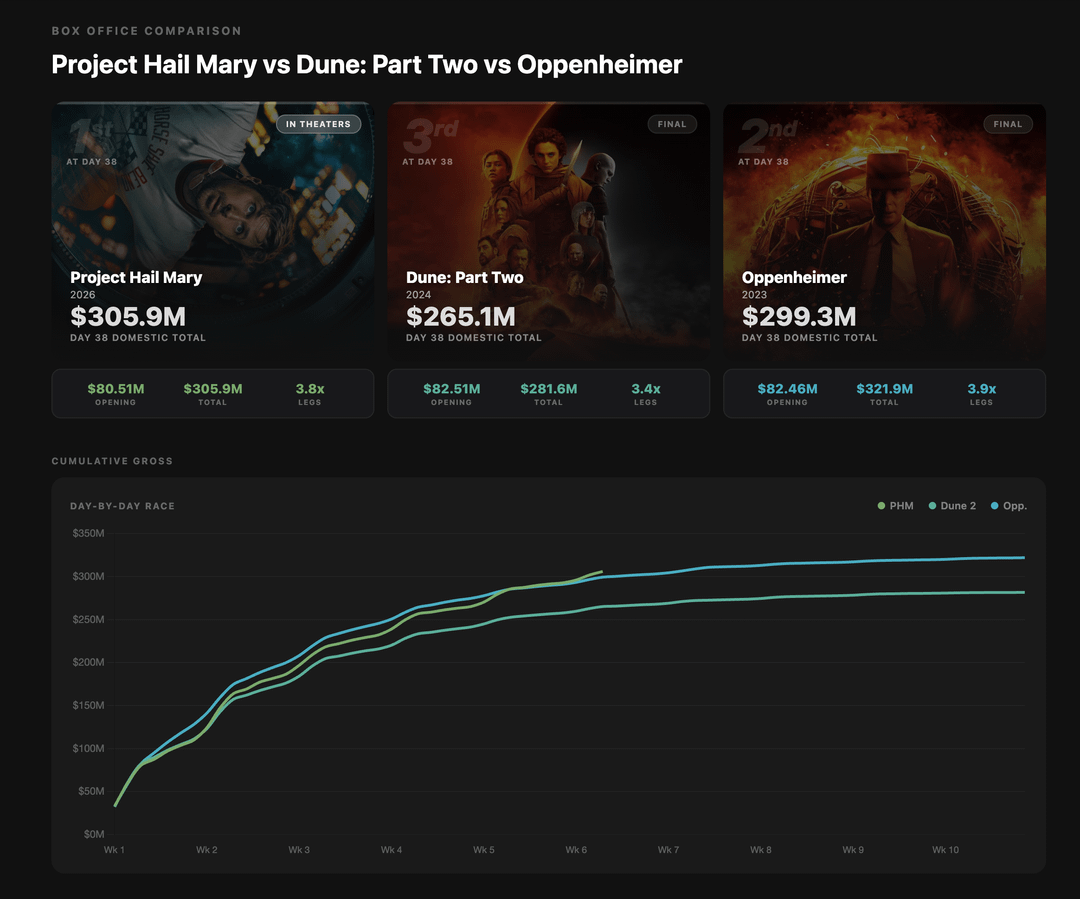Screen dimensions: 1080x899
Task: Toggle the PHM legend series dot
Action: [881, 506]
